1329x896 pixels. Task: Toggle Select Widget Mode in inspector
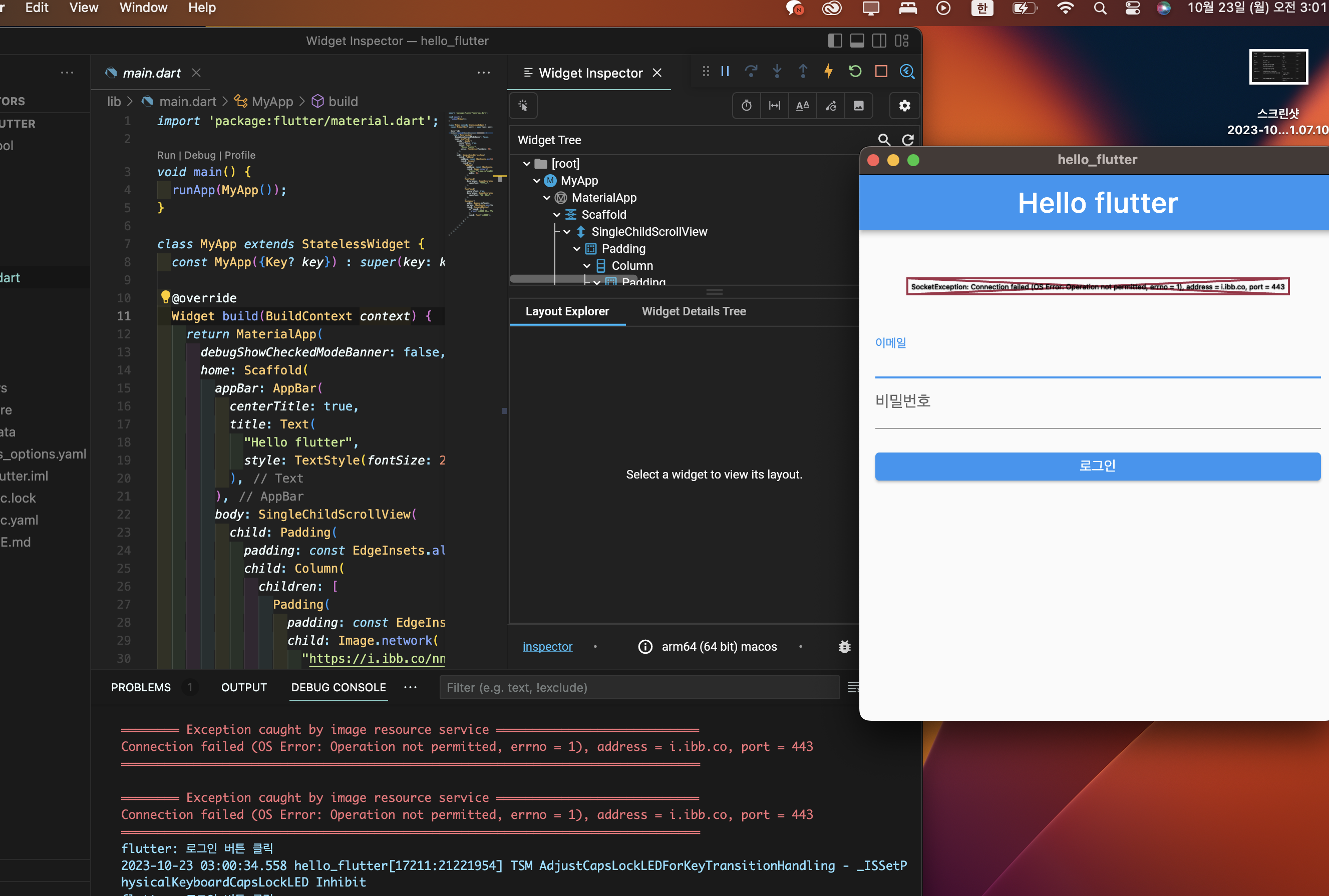coord(523,106)
